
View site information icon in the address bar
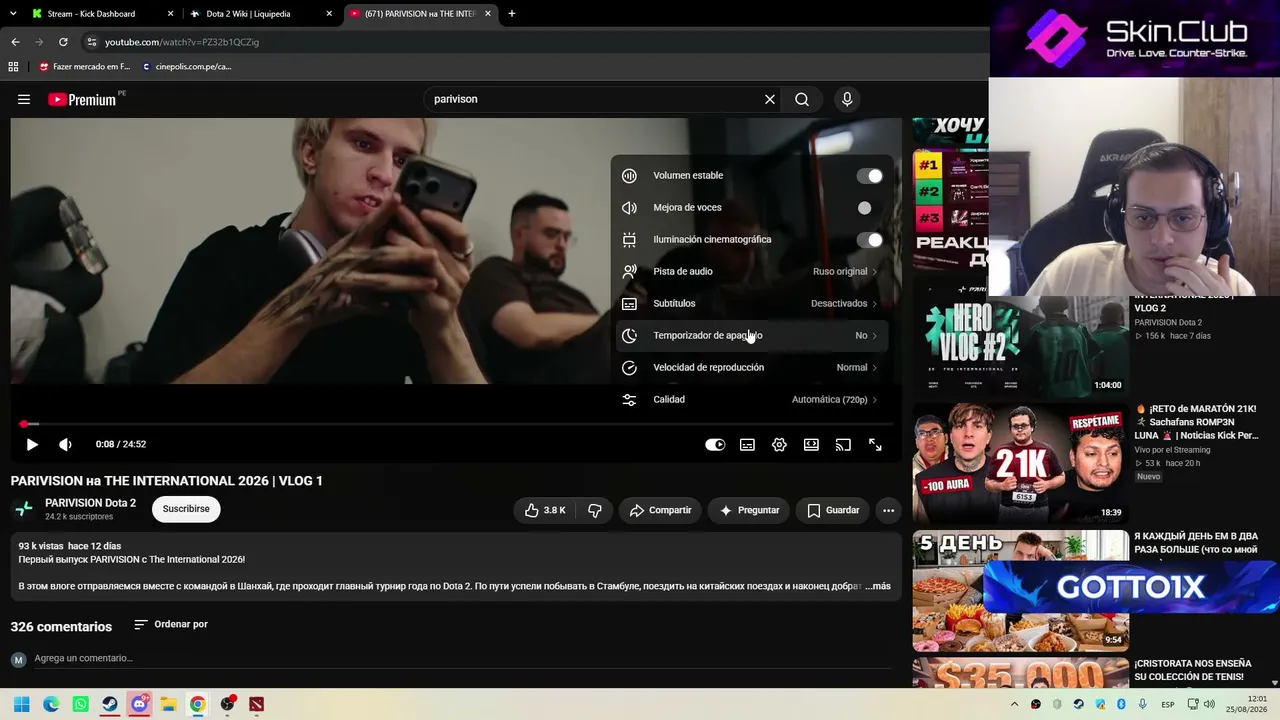point(91,42)
